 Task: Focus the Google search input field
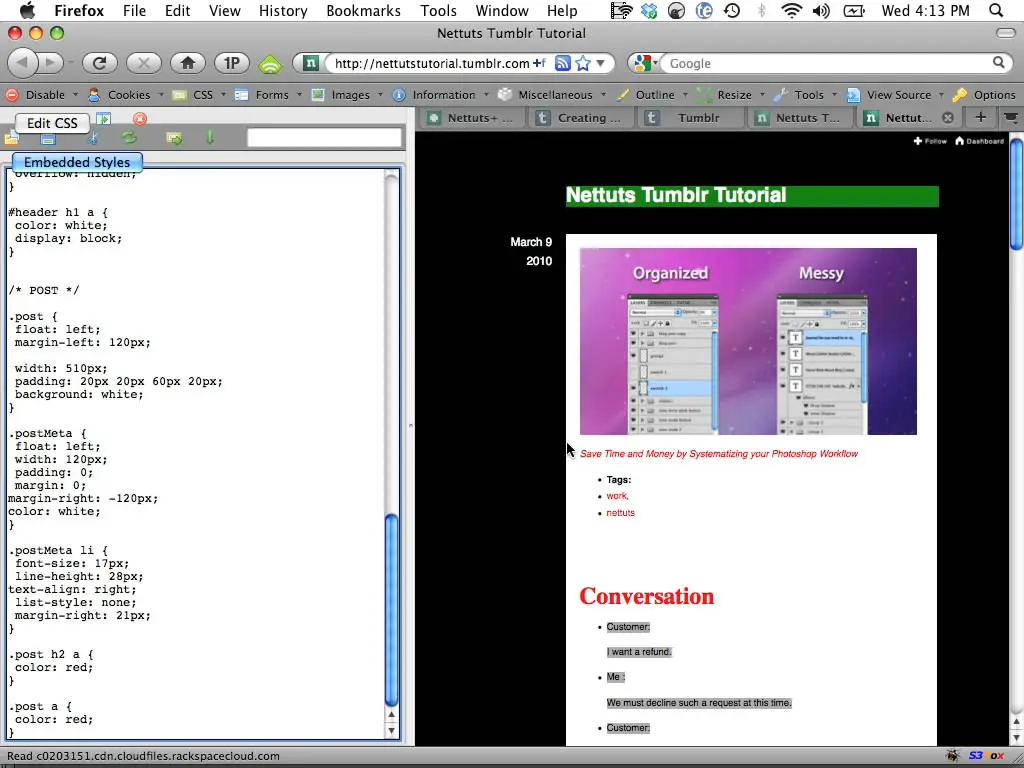coord(827,63)
